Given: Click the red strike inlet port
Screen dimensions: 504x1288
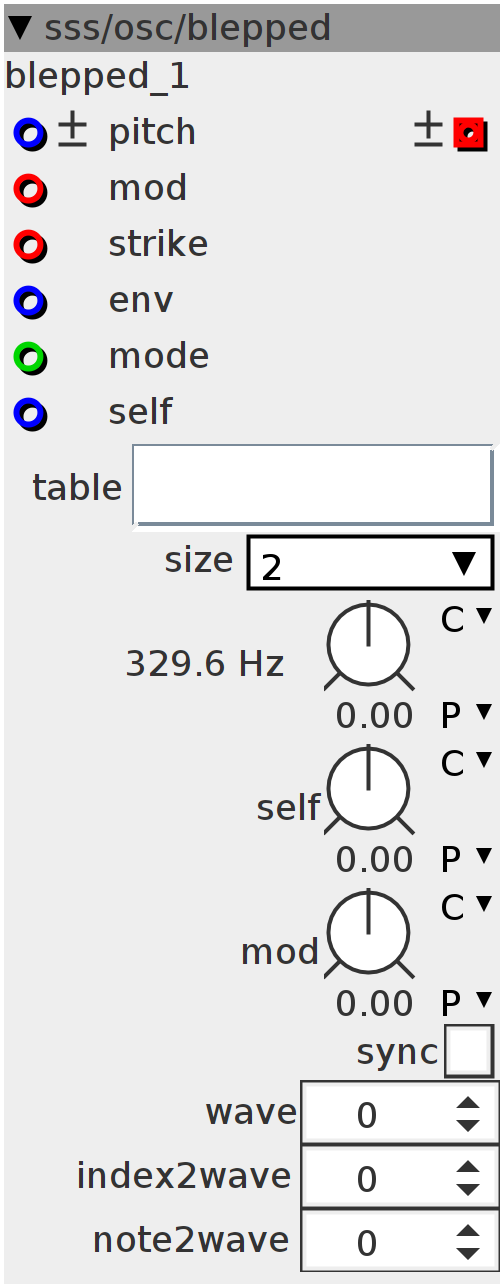Looking at the screenshot, I should point(30,245).
